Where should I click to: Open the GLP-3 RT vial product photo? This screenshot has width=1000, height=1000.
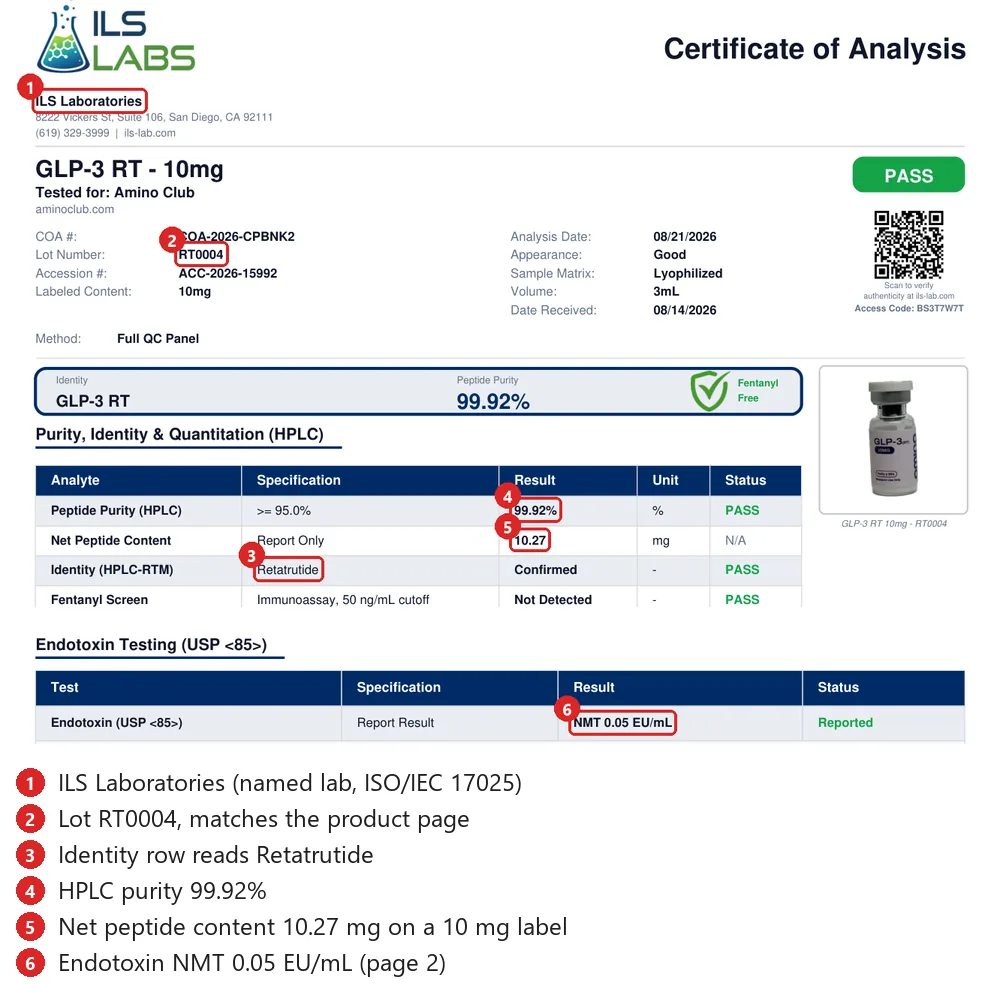click(x=893, y=439)
